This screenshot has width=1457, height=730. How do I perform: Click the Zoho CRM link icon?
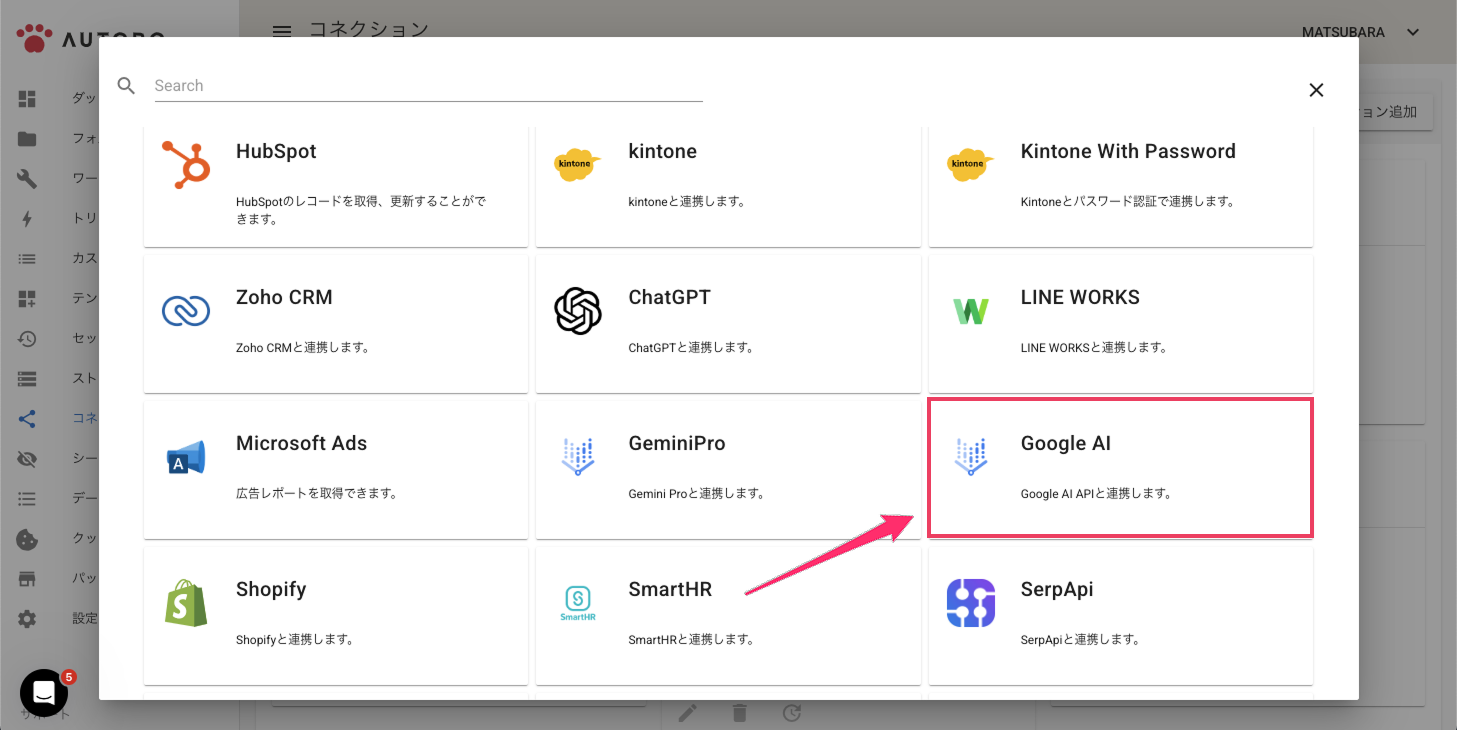186,311
